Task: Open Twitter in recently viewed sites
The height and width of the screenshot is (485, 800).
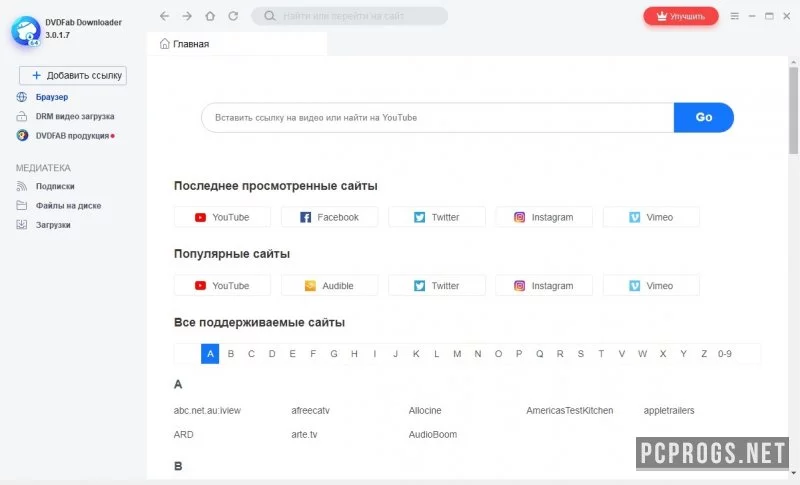Action: pyautogui.click(x=437, y=217)
